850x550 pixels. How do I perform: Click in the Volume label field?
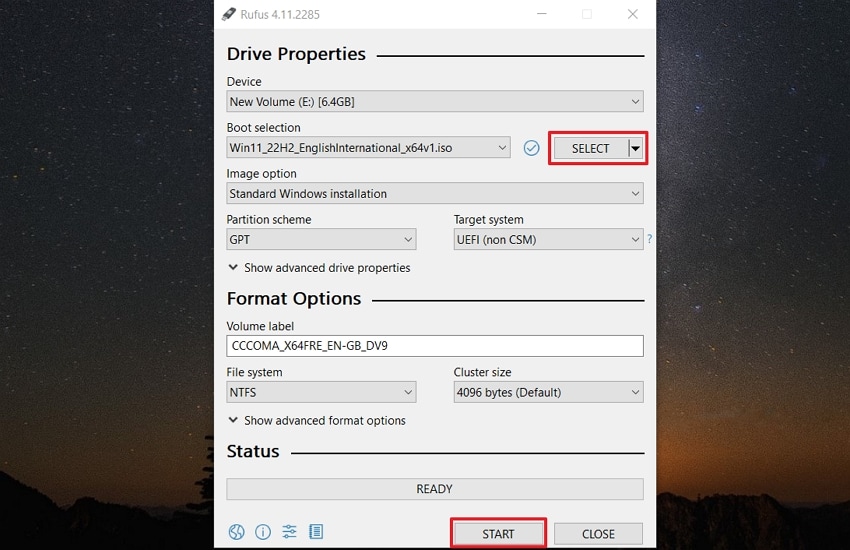(x=435, y=346)
